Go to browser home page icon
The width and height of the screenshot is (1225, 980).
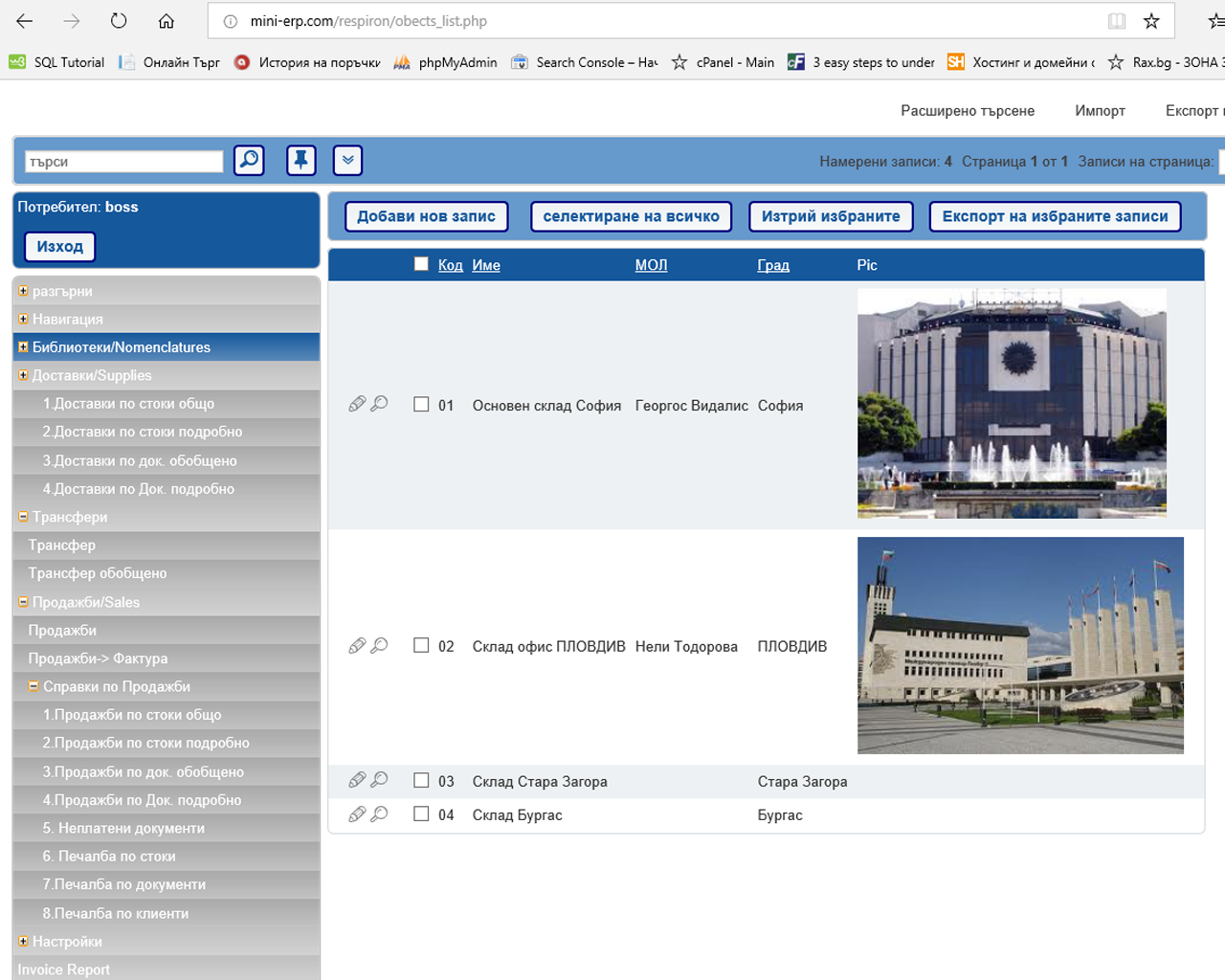(x=167, y=21)
